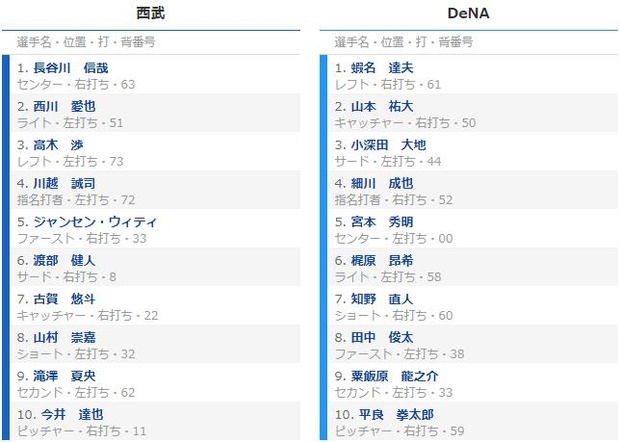Open DeNA leadoff 蝦名 達夫 link

382,68
